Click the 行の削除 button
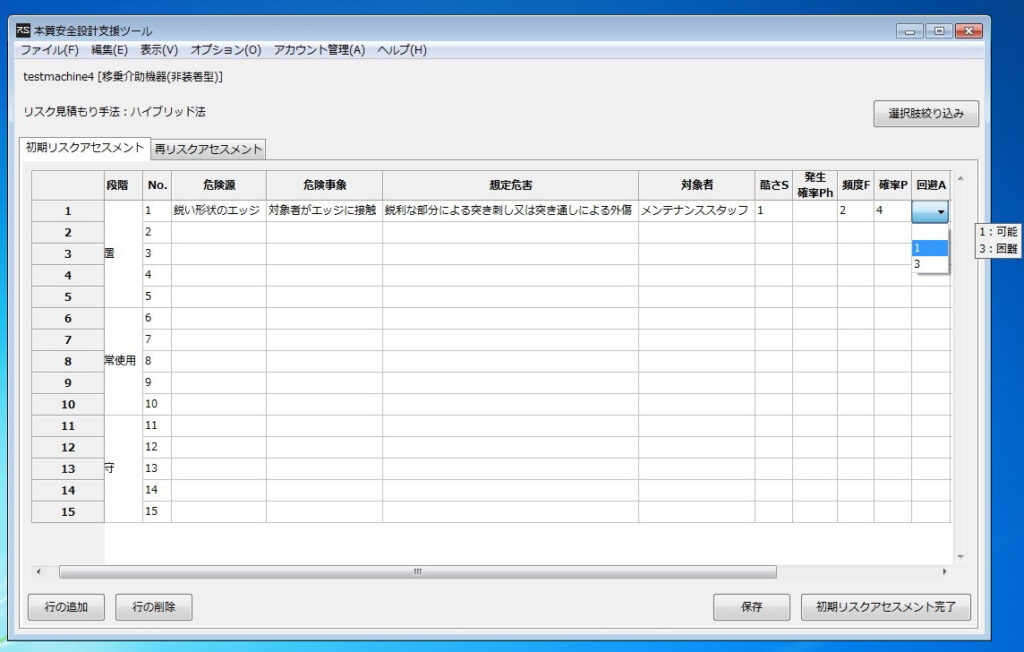Viewport: 1024px width, 652px height. [x=153, y=607]
